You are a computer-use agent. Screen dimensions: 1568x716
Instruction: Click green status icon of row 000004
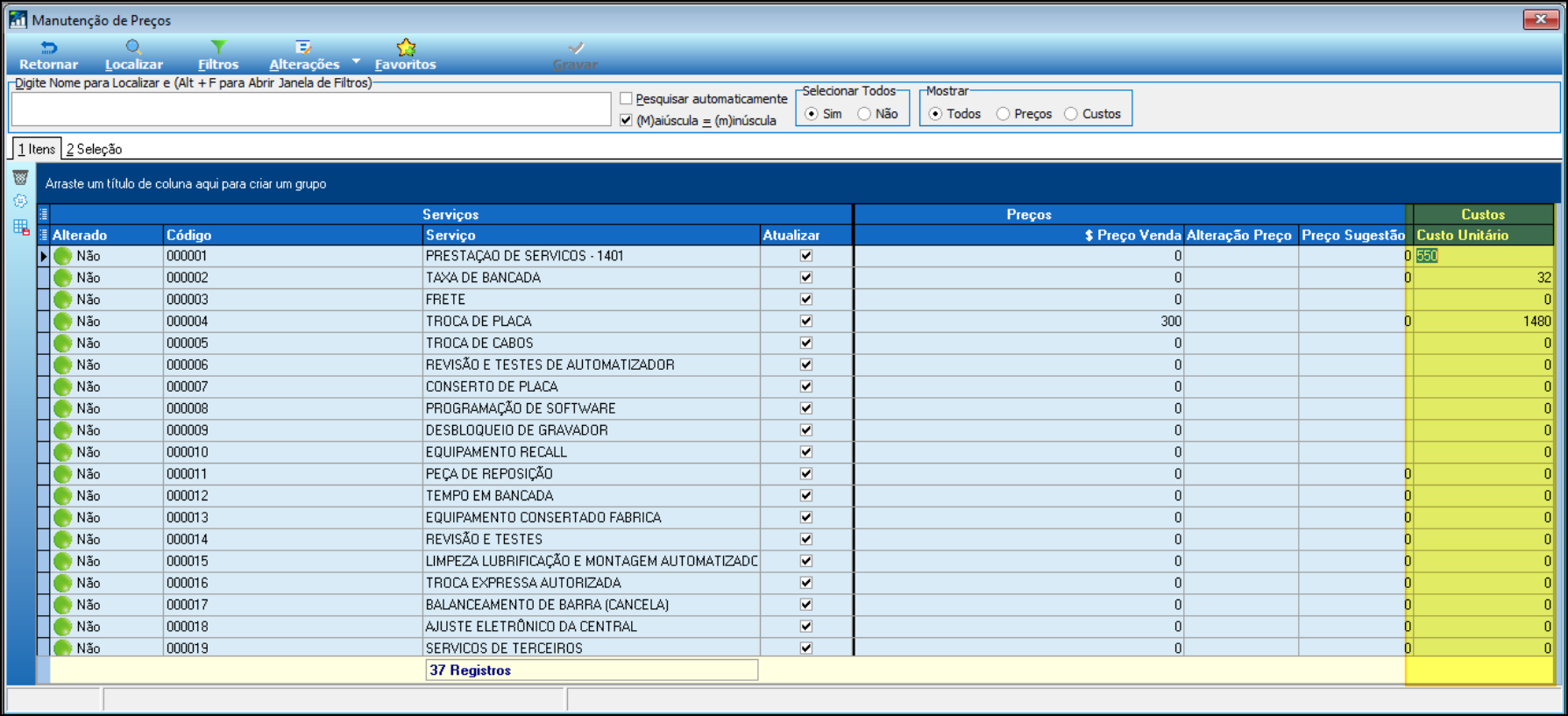tap(62, 322)
